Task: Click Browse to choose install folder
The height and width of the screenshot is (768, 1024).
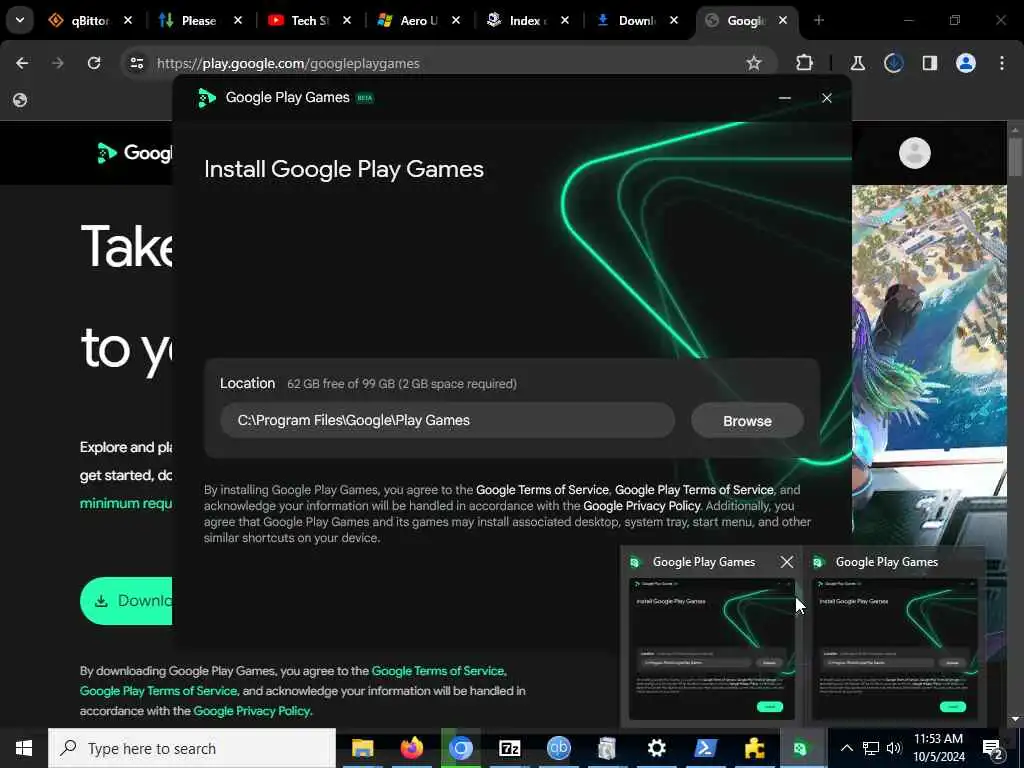Action: tap(747, 421)
